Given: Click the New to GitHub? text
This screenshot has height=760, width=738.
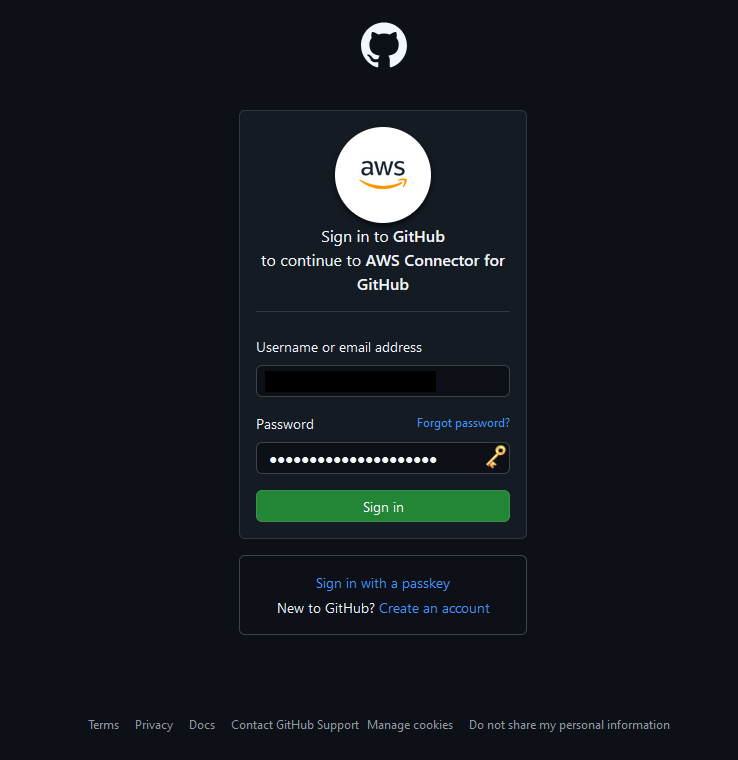Looking at the screenshot, I should (326, 608).
